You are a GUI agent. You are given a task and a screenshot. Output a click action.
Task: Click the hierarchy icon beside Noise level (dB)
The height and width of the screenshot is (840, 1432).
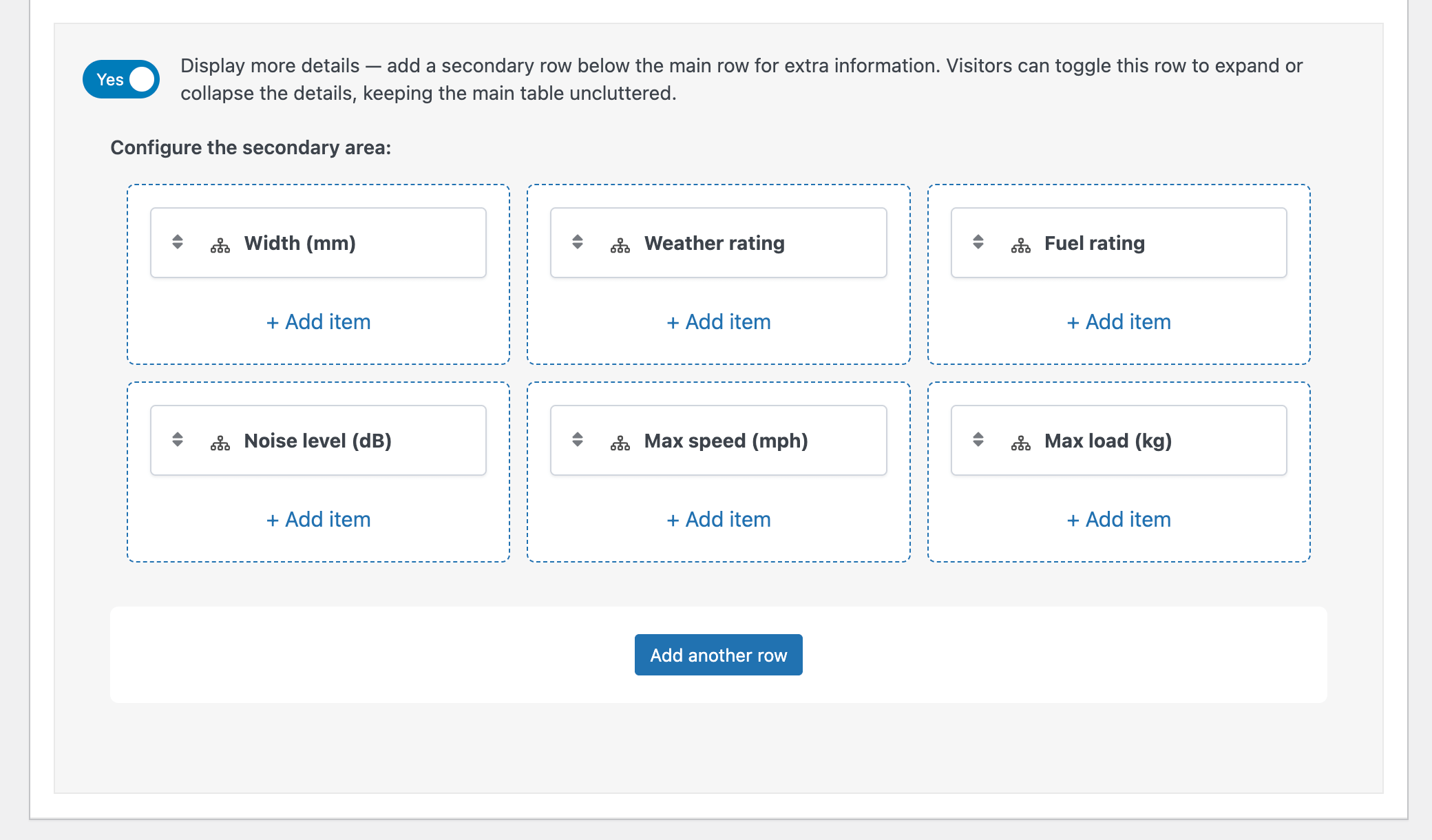(x=220, y=443)
